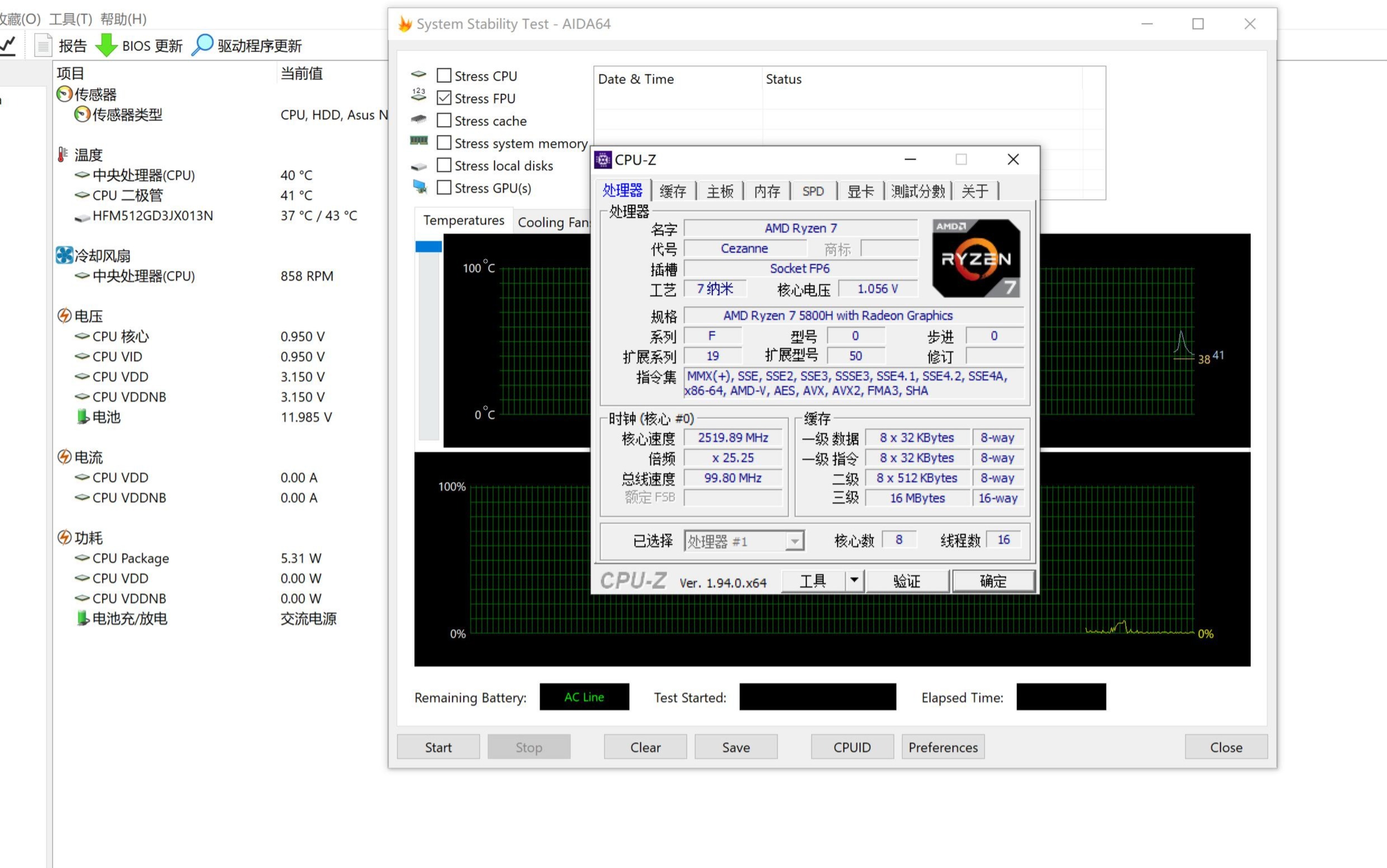Switch to the 缓存 tab in CPU-Z
The width and height of the screenshot is (1387, 868).
tap(673, 191)
